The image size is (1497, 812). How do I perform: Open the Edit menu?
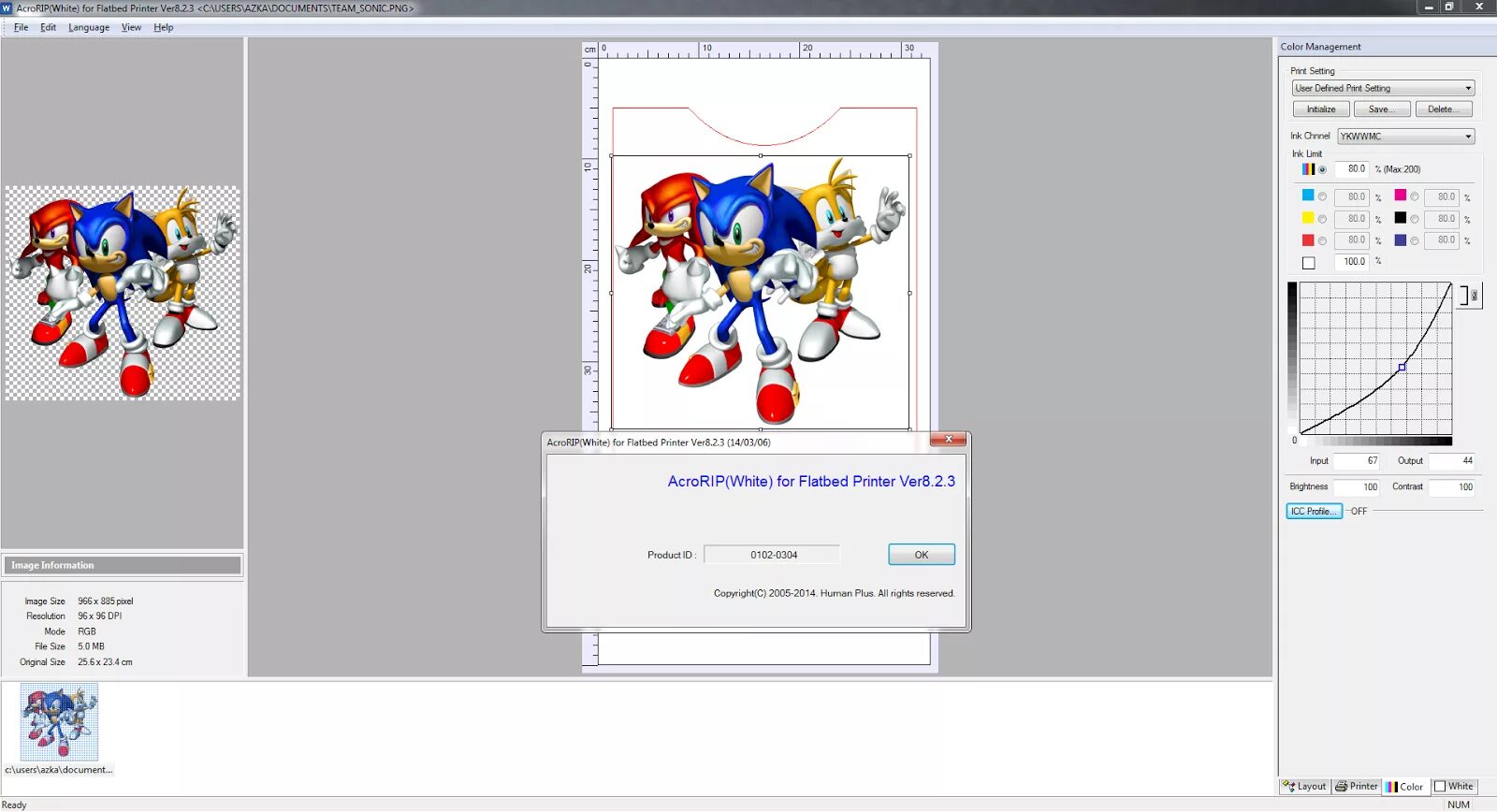(x=48, y=27)
